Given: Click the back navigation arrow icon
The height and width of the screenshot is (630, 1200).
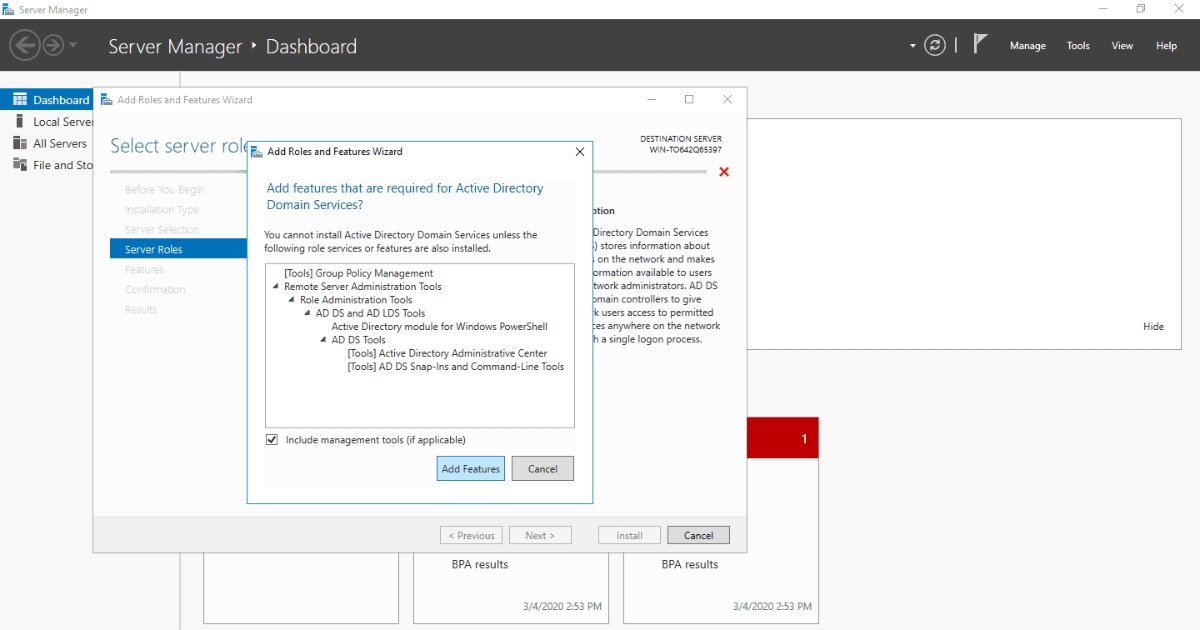Looking at the screenshot, I should tap(25, 45).
